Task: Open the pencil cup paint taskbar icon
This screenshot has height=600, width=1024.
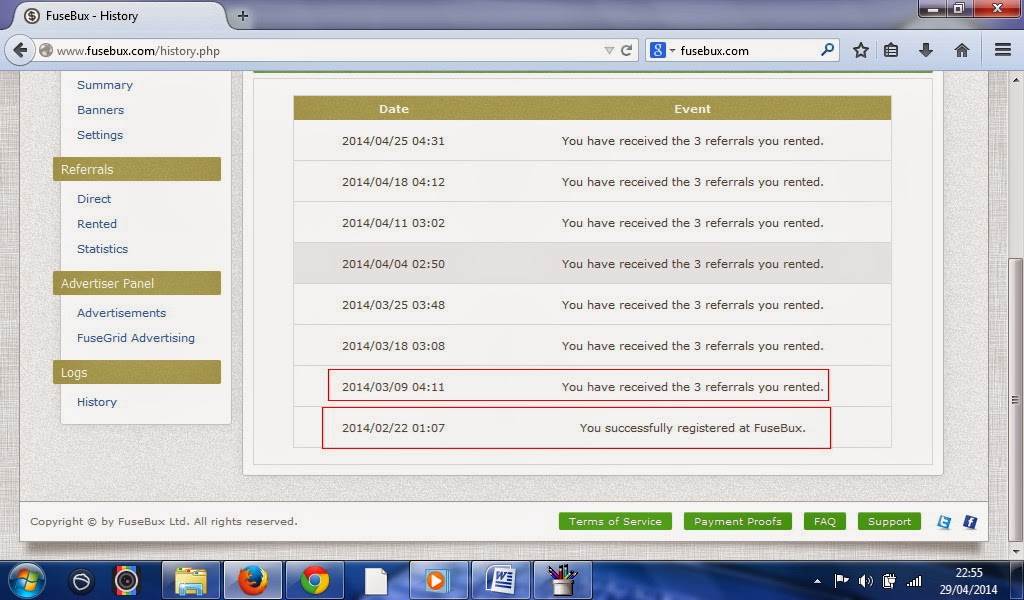Action: coord(562,580)
